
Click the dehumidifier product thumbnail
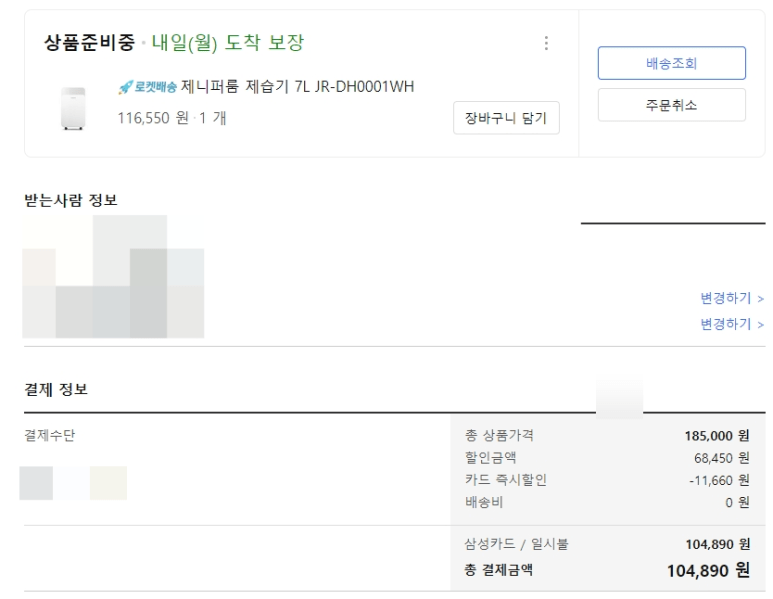coord(72,108)
